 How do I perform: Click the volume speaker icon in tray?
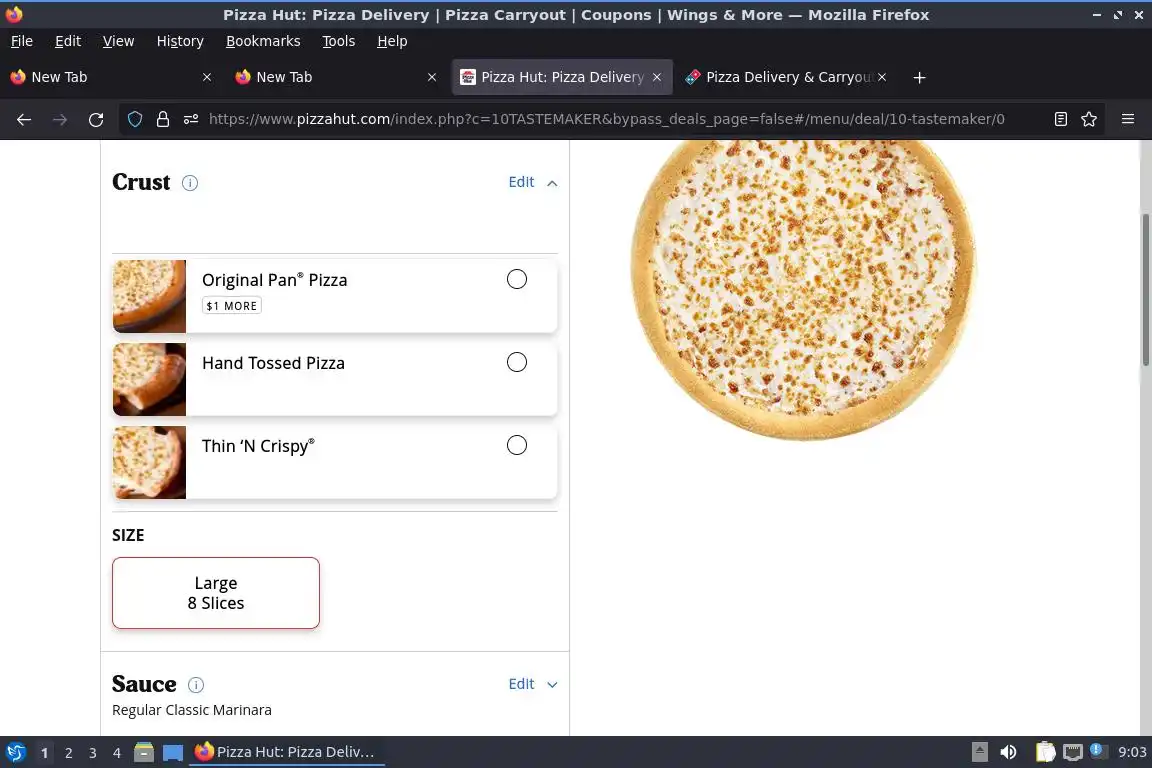click(1009, 752)
